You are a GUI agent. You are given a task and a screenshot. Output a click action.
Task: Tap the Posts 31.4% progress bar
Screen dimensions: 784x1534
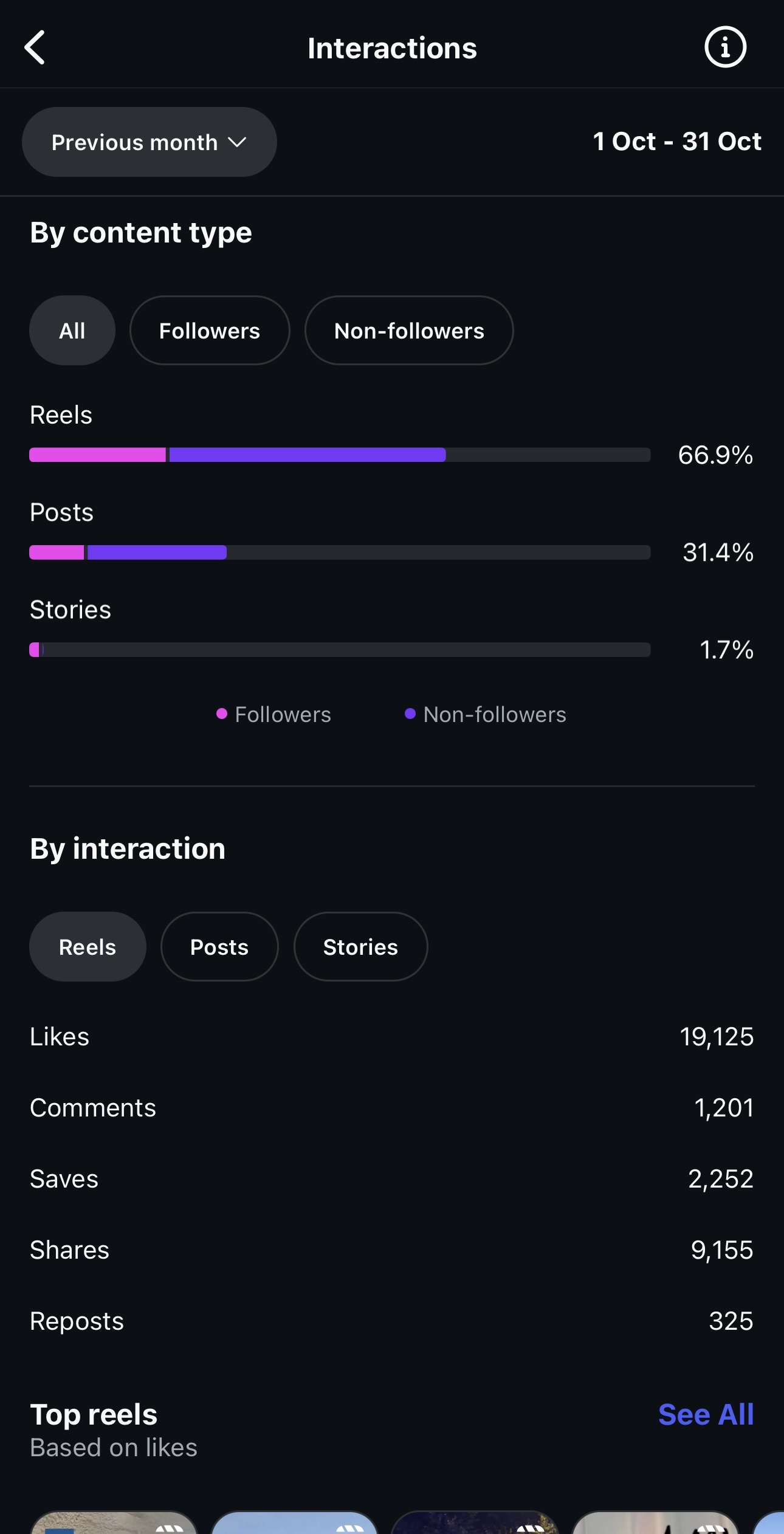pyautogui.click(x=340, y=552)
